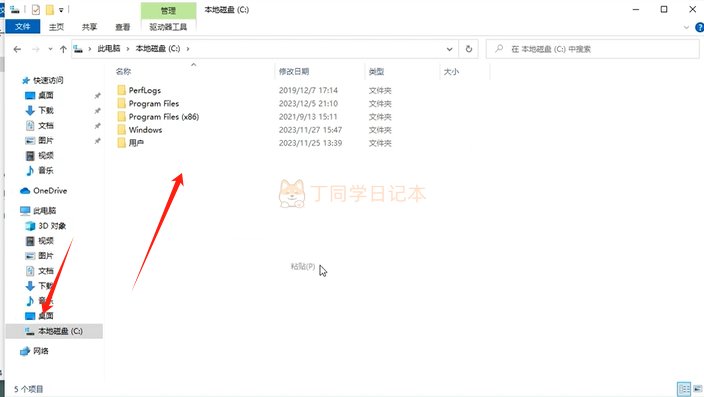Expand address bar history dropdown

[x=449, y=49]
